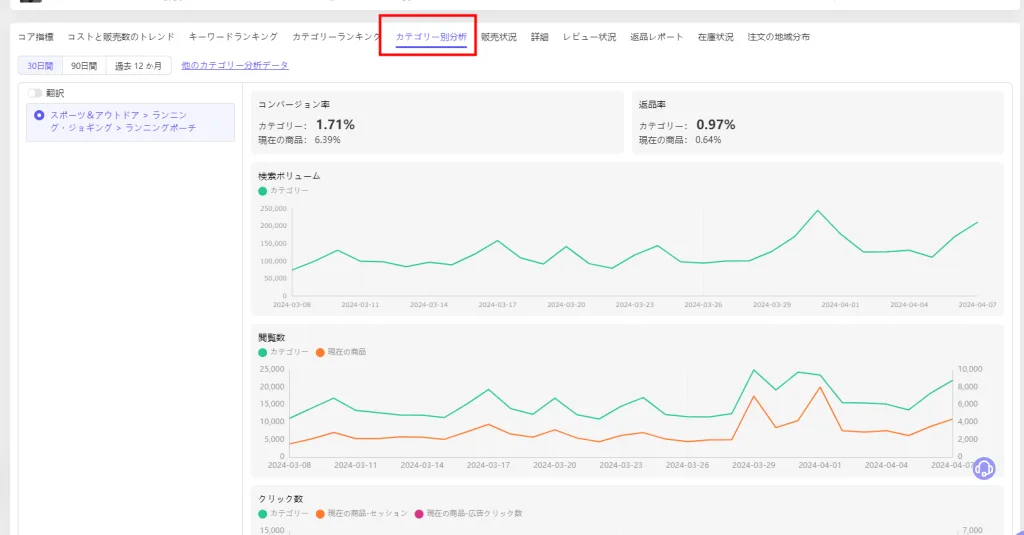Click the current product conversion 6.39%
1024x535 pixels.
pyautogui.click(x=327, y=140)
